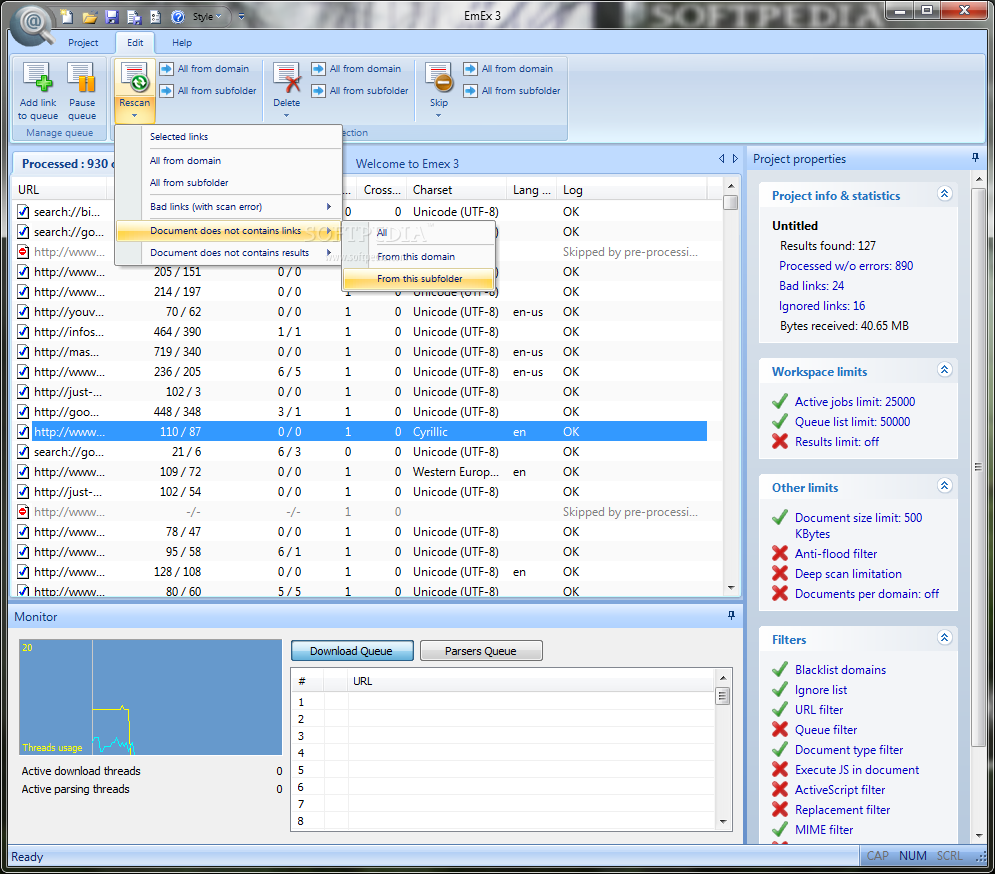Viewport: 995px width, 874px height.
Task: Click the Deep scan limitation link
Action: pyautogui.click(x=848, y=574)
